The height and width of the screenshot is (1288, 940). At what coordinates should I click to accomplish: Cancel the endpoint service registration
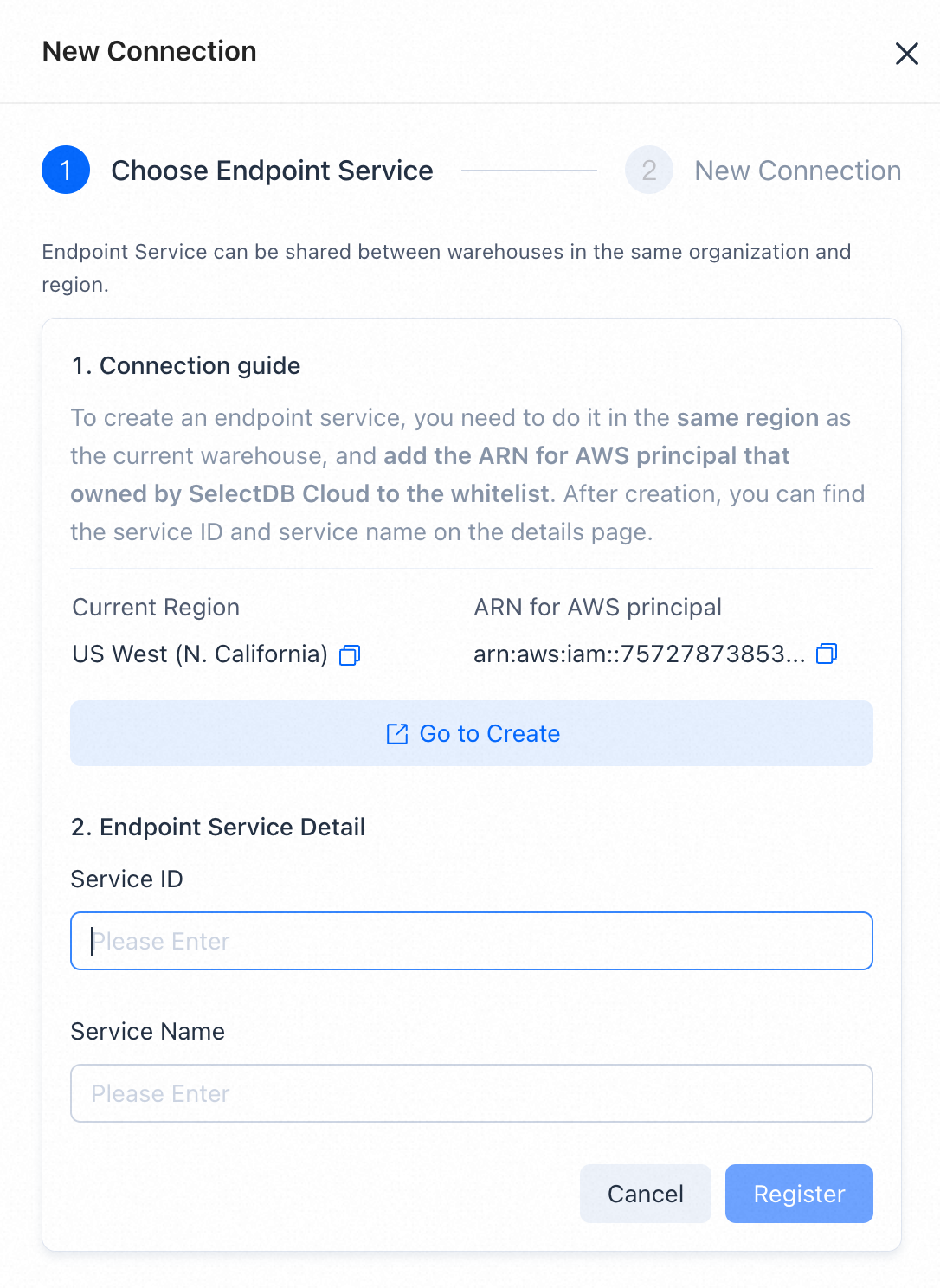[x=646, y=1194]
